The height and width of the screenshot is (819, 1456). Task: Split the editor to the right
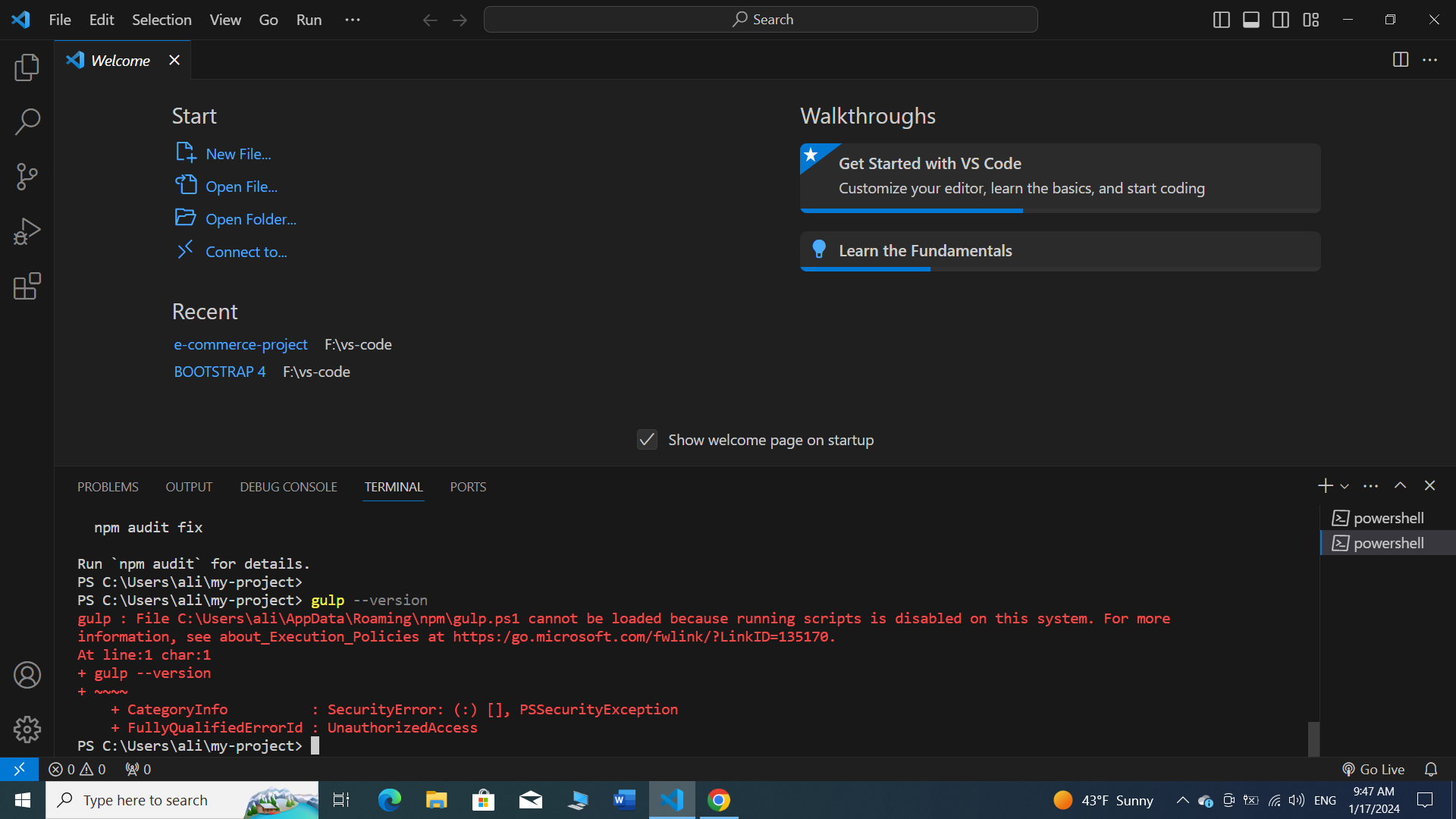[x=1401, y=60]
